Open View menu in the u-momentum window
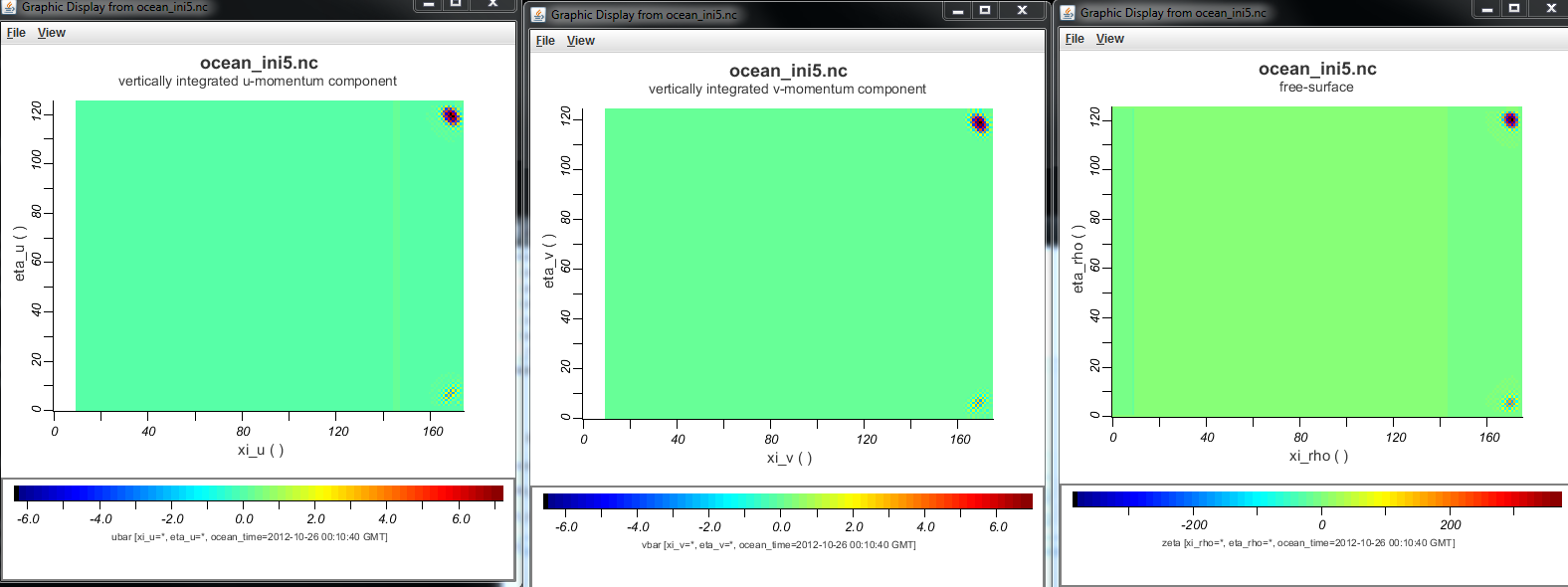This screenshot has width=1568, height=587. (51, 33)
